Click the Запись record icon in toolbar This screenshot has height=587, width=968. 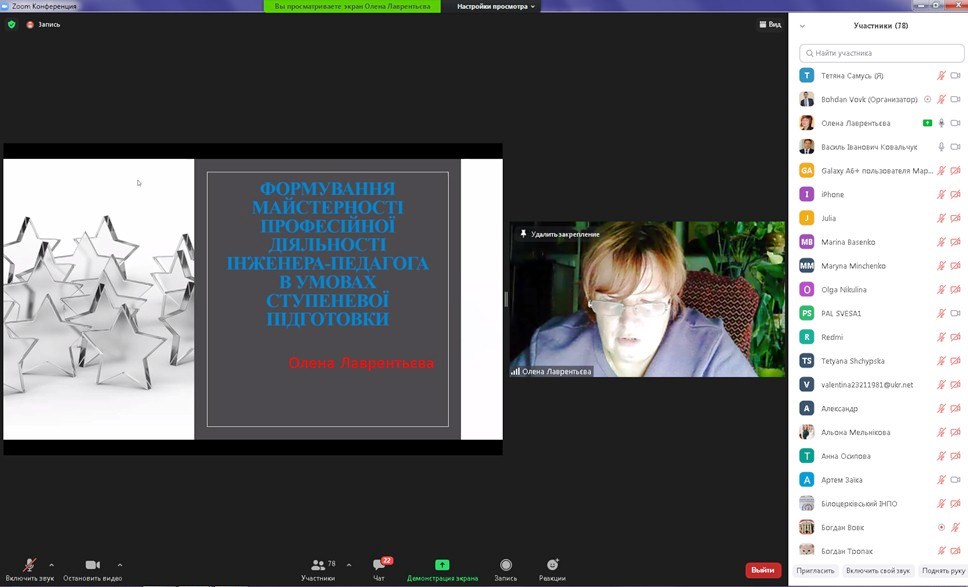point(506,566)
